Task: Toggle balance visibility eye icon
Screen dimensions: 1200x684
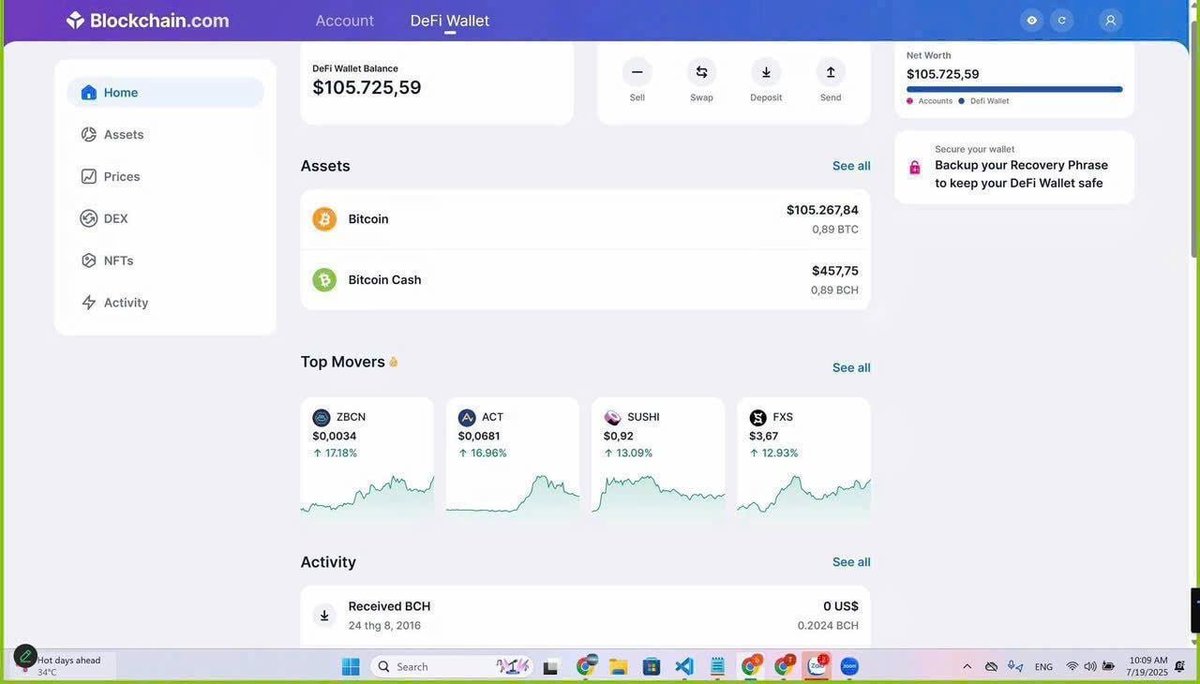Action: pos(1032,20)
